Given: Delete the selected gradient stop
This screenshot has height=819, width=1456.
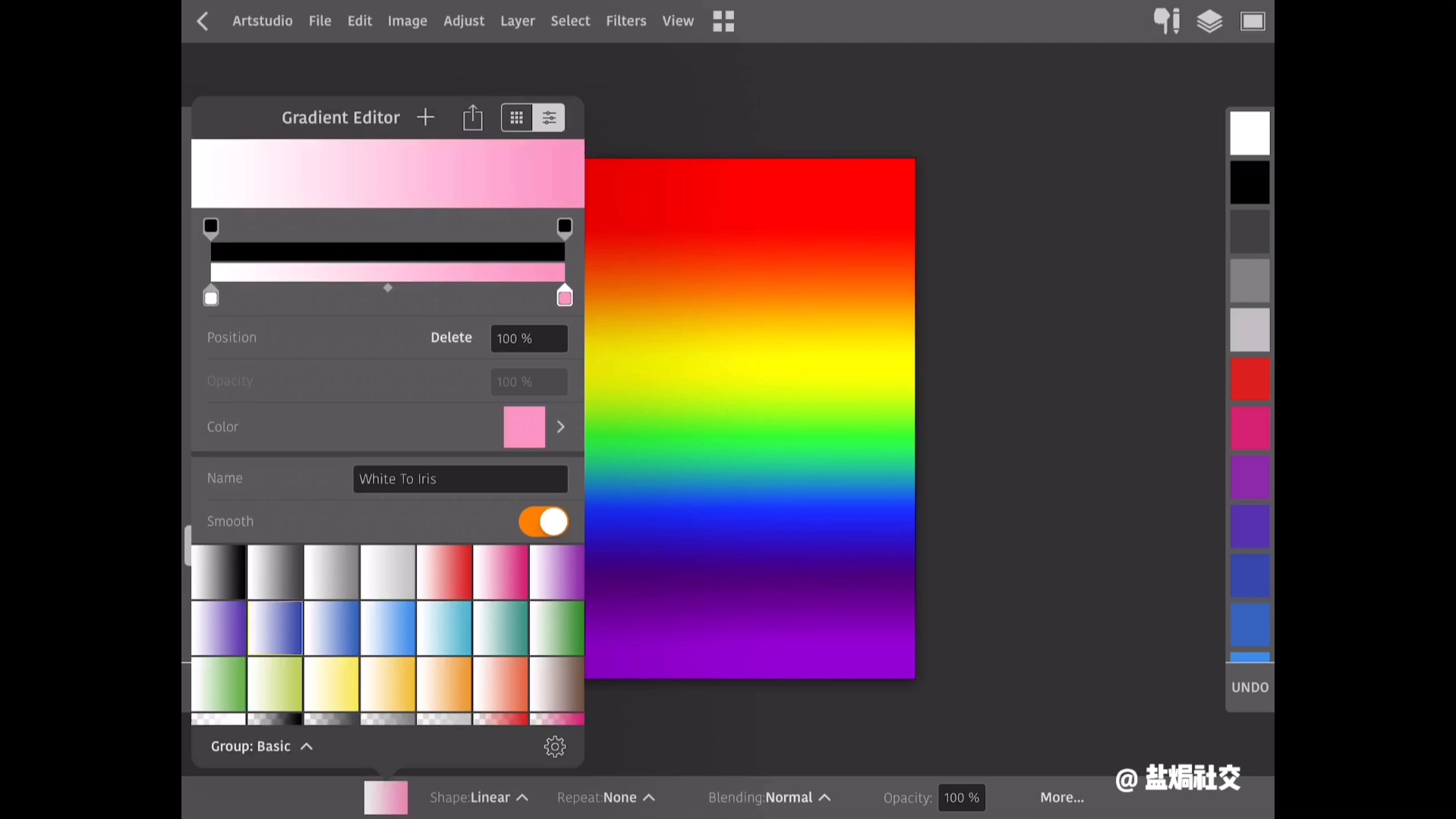Looking at the screenshot, I should pos(451,338).
